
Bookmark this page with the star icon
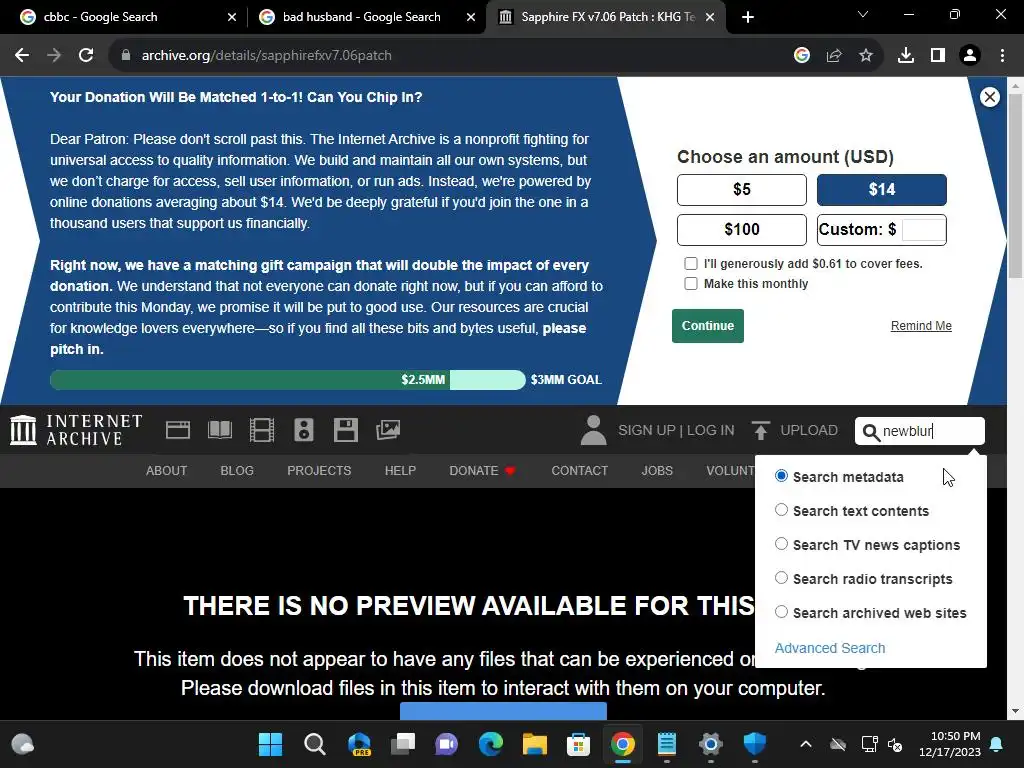[866, 56]
